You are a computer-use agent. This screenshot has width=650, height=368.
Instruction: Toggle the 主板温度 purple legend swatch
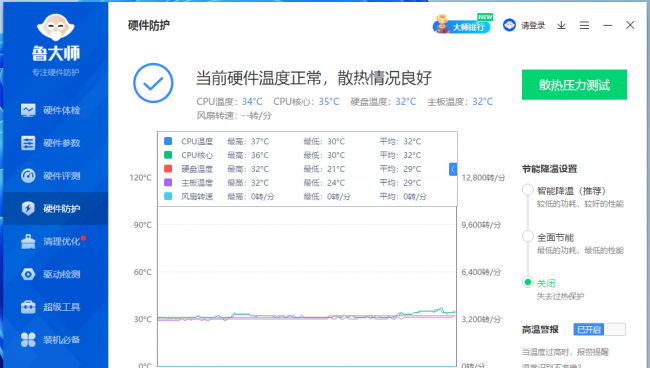click(168, 182)
